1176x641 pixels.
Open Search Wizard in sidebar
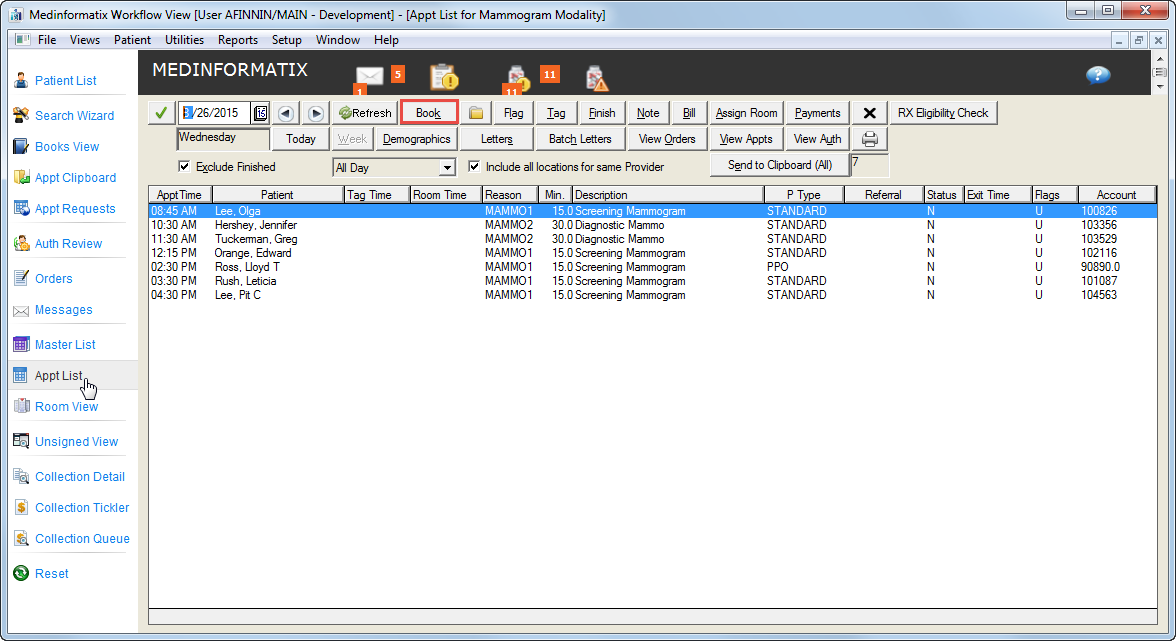[74, 115]
